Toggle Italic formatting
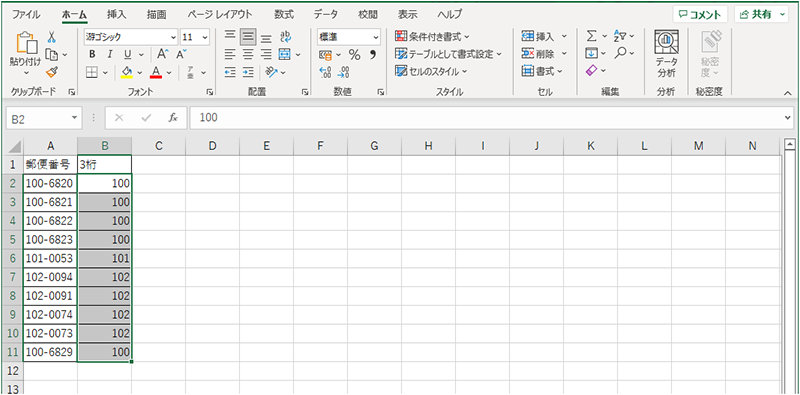 (x=109, y=54)
